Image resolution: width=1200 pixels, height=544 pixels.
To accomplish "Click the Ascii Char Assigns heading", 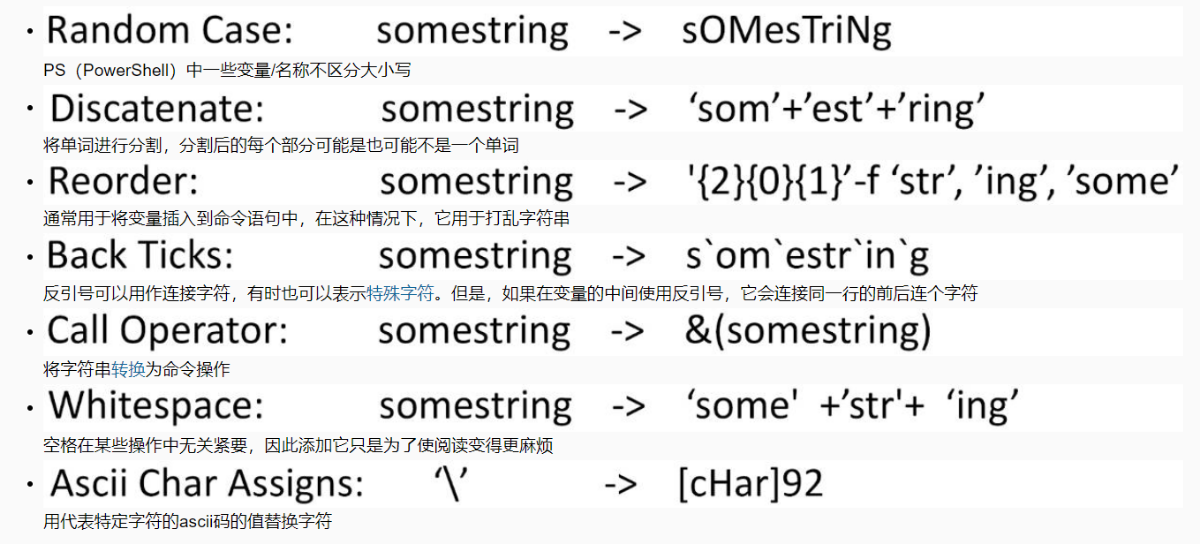I will pyautogui.click(x=207, y=483).
